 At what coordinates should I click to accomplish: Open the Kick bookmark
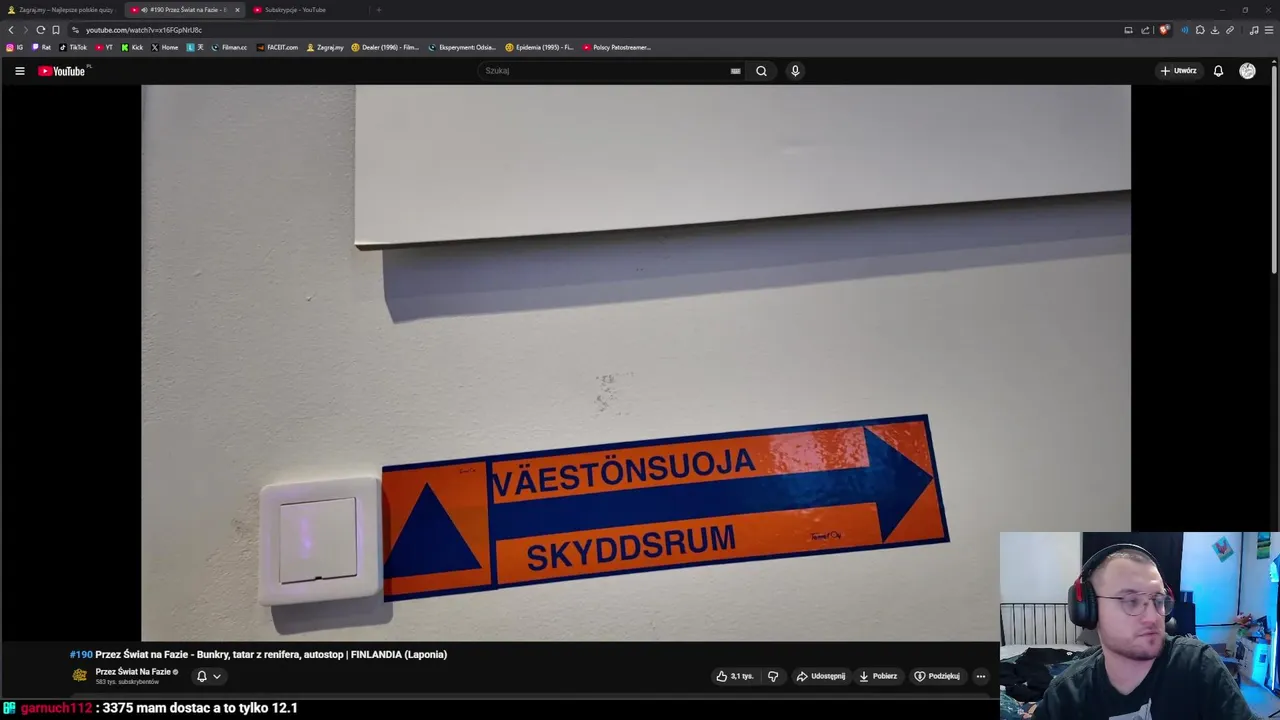pyautogui.click(x=132, y=47)
